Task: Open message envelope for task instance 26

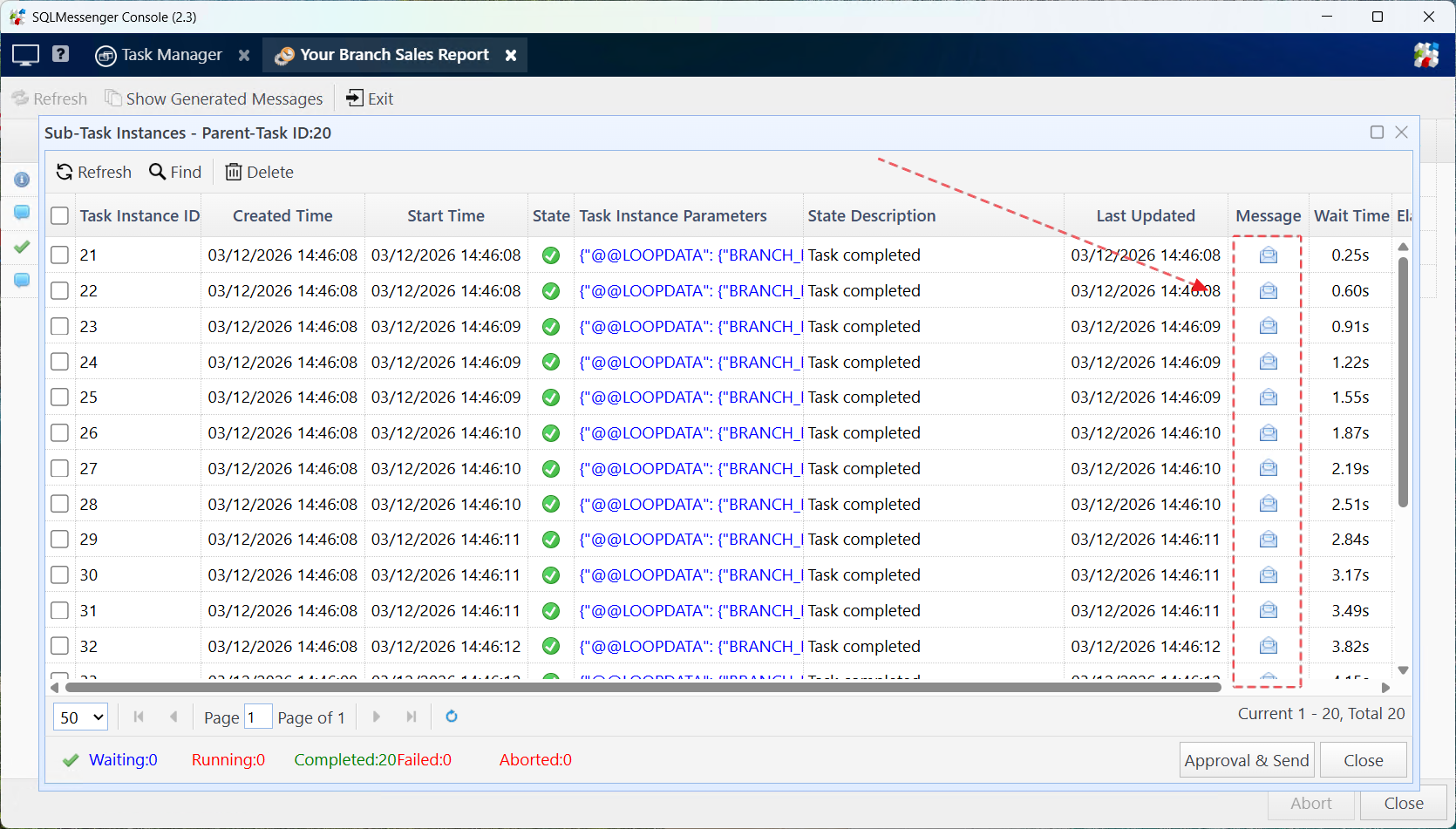Action: point(1268,433)
